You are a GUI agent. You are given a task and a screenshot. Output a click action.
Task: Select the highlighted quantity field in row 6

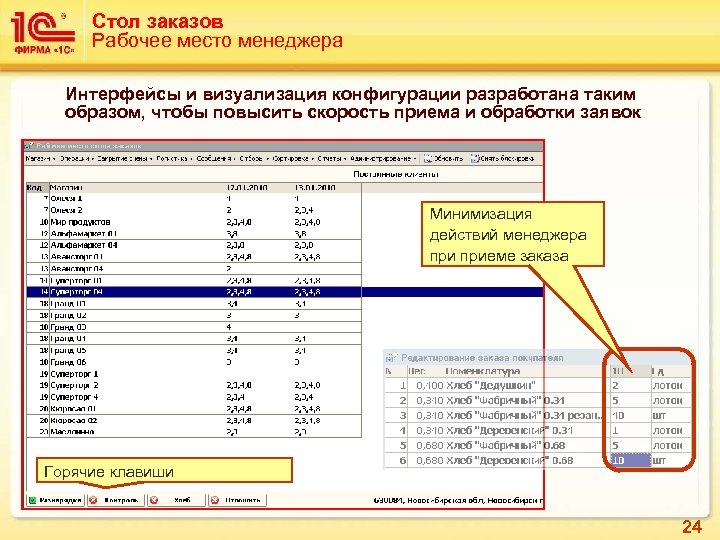click(x=630, y=460)
